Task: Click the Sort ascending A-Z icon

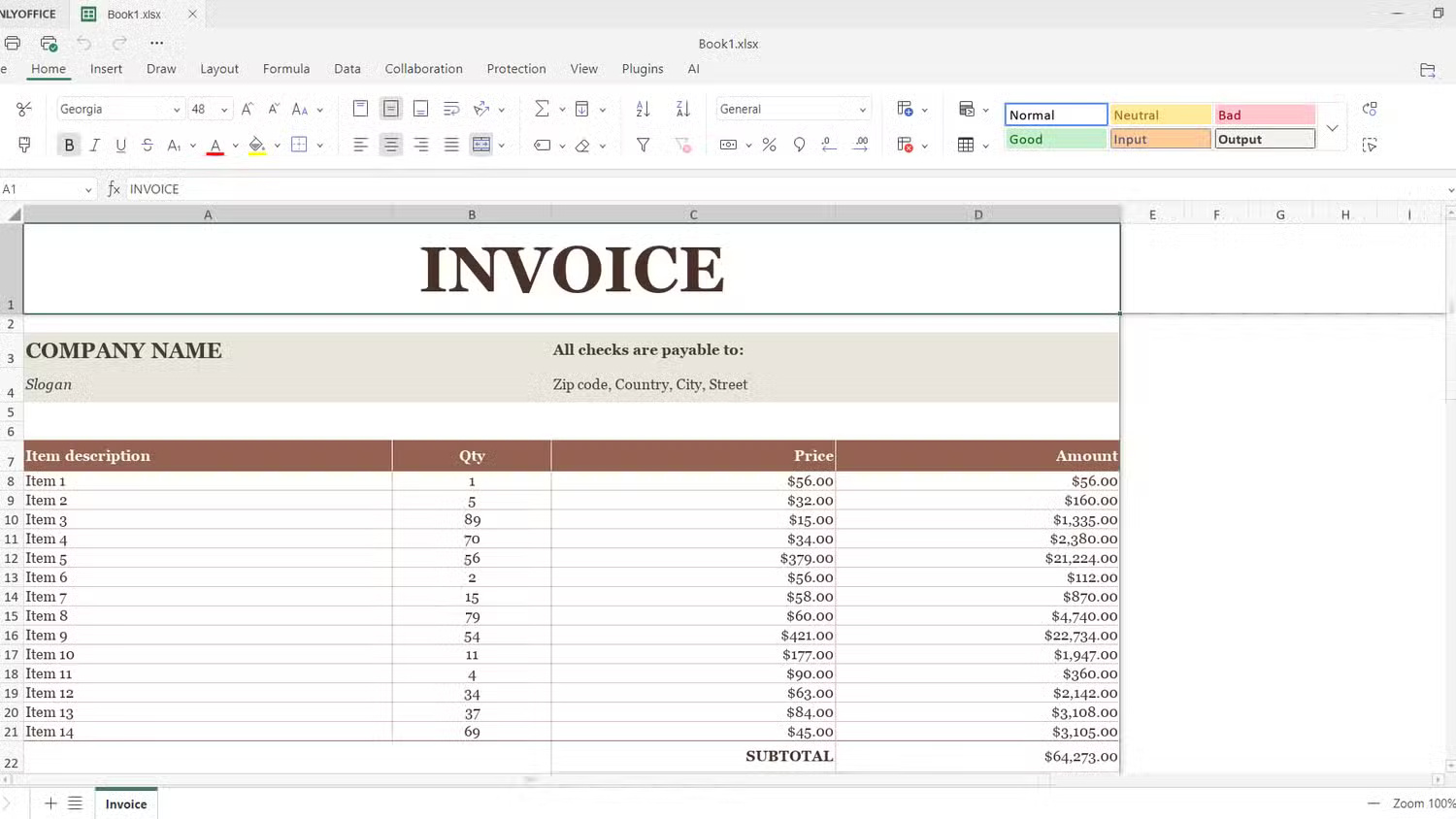Action: [x=643, y=110]
